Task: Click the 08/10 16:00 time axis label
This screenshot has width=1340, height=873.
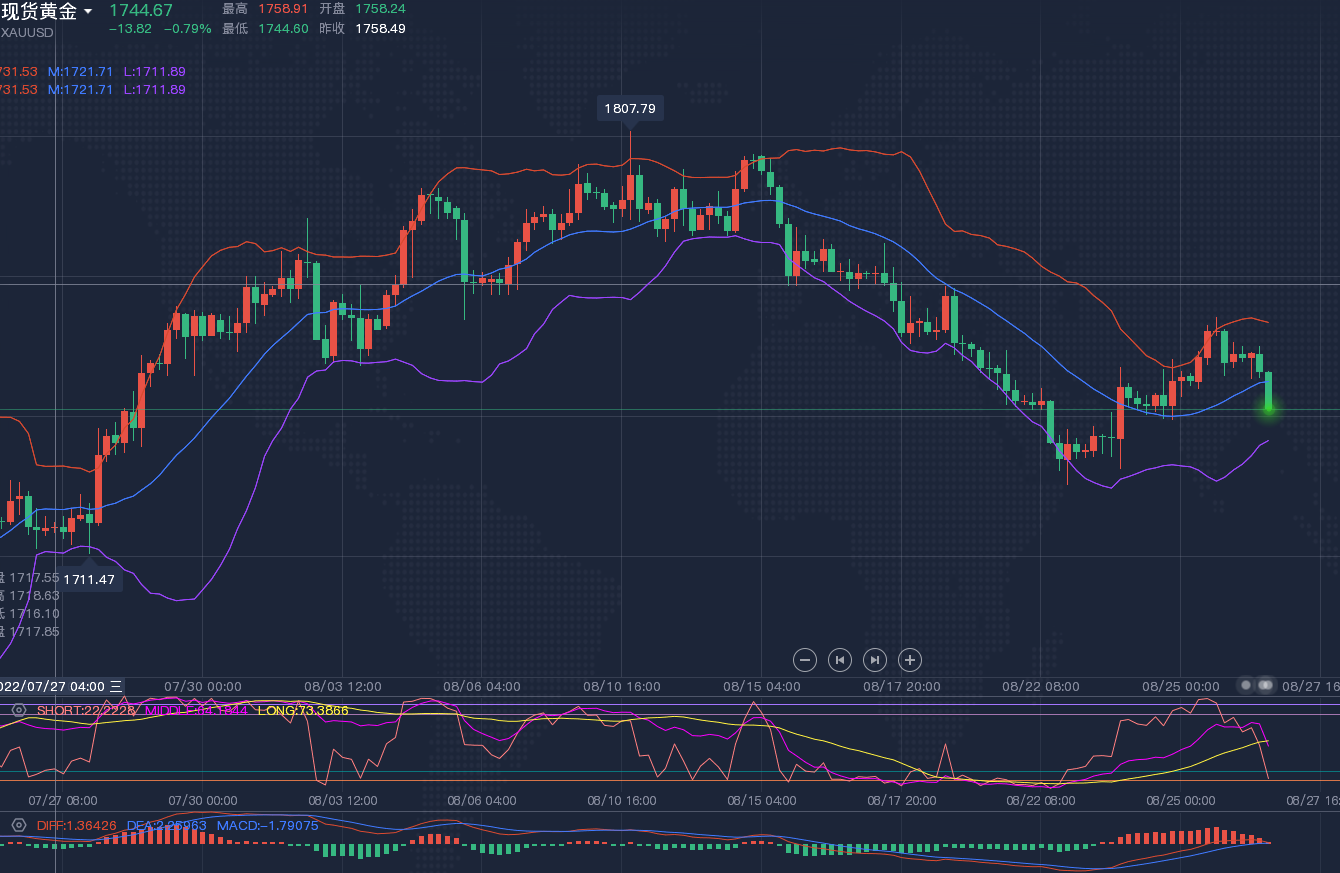Action: [621, 686]
